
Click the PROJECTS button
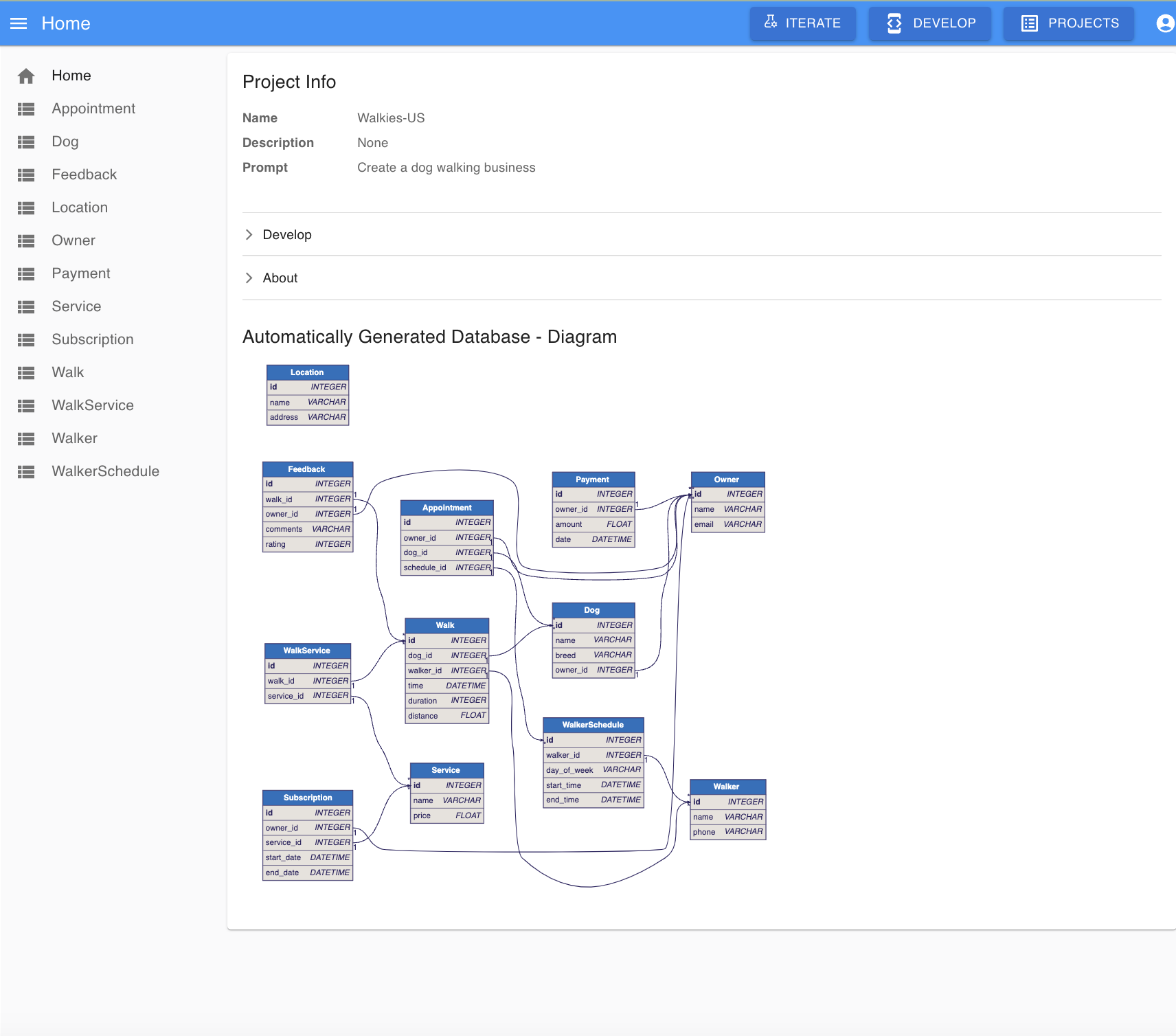click(1068, 23)
